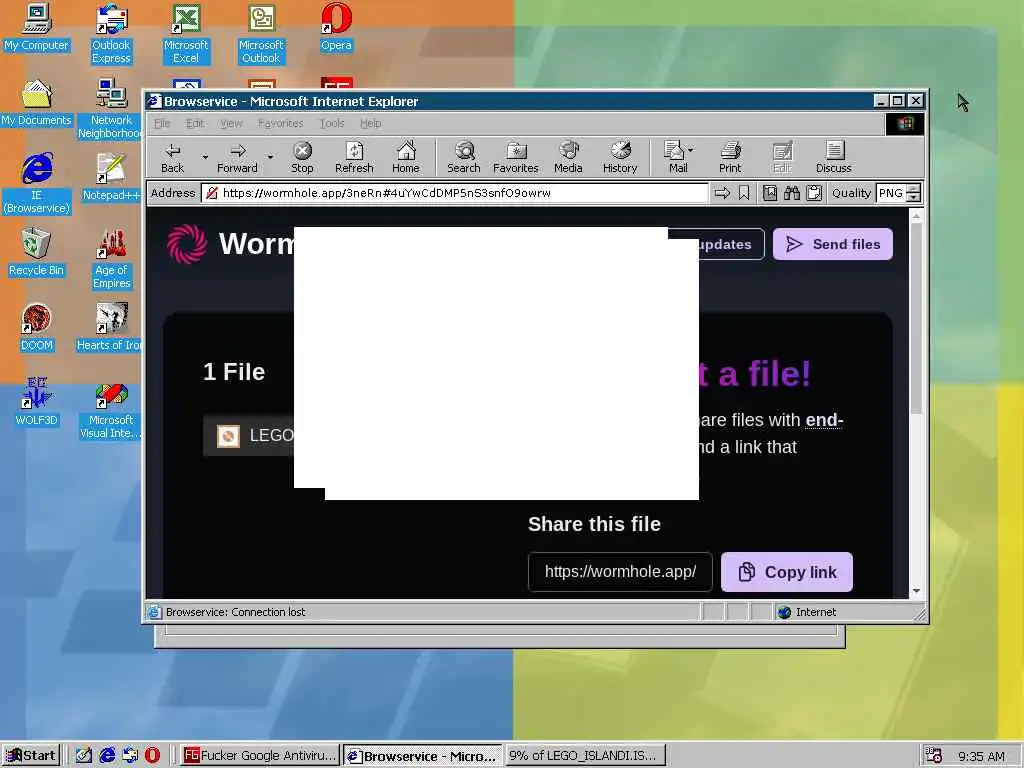Click the vertical scrollbar thumb
This screenshot has width=1024, height=768.
click(x=916, y=319)
